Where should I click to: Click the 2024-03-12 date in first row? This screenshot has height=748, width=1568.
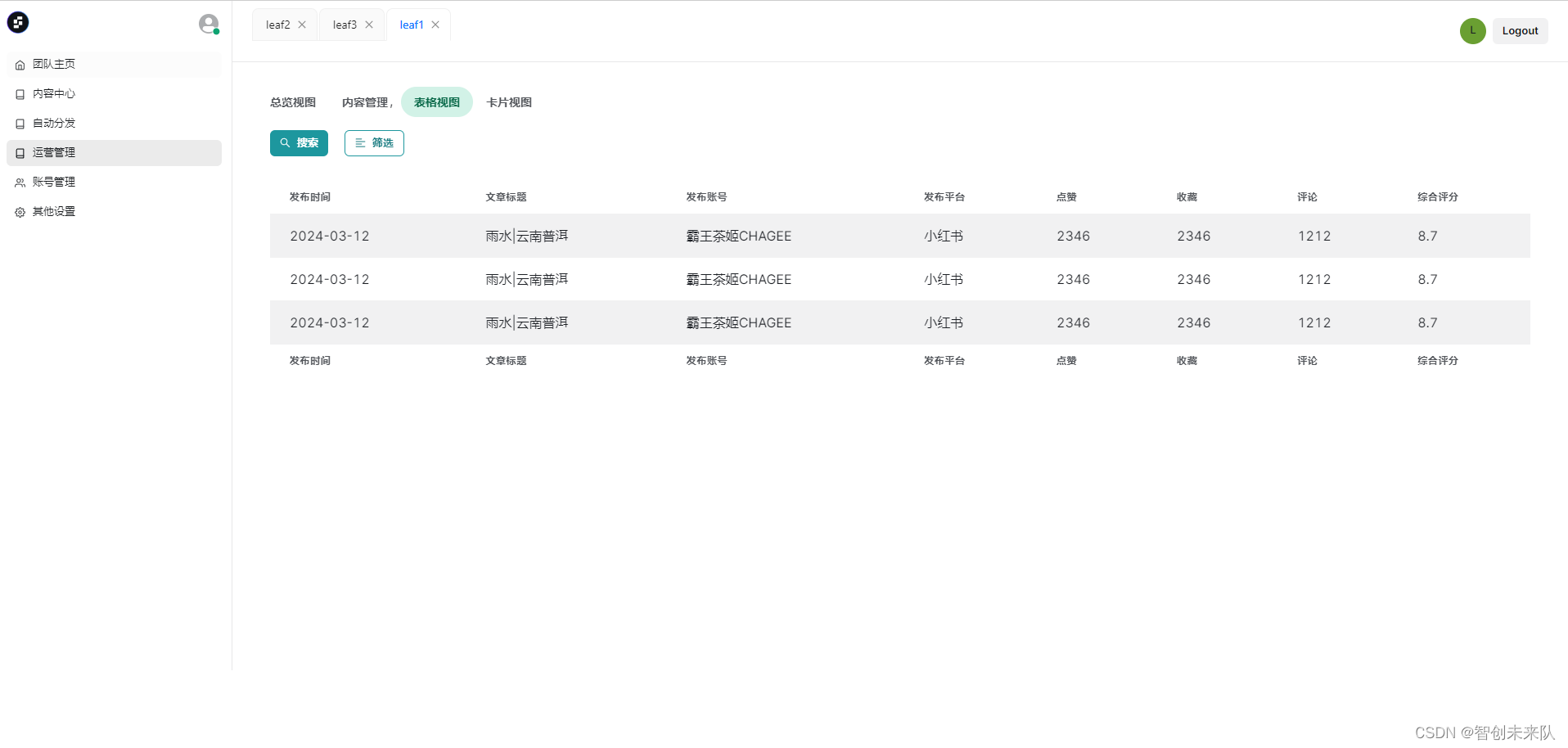330,237
